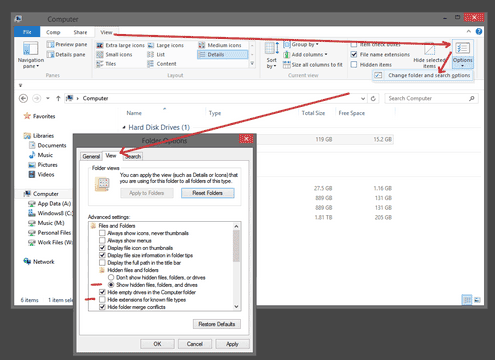The height and width of the screenshot is (360, 495).
Task: Choose Change folder and search options
Action: click(423, 75)
